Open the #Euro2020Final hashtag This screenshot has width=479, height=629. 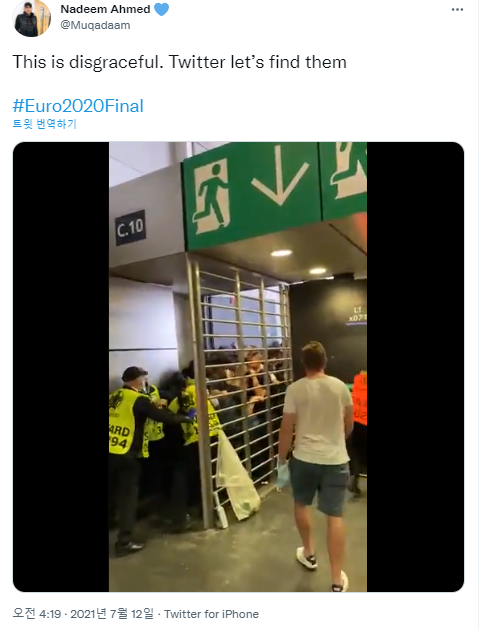click(78, 106)
